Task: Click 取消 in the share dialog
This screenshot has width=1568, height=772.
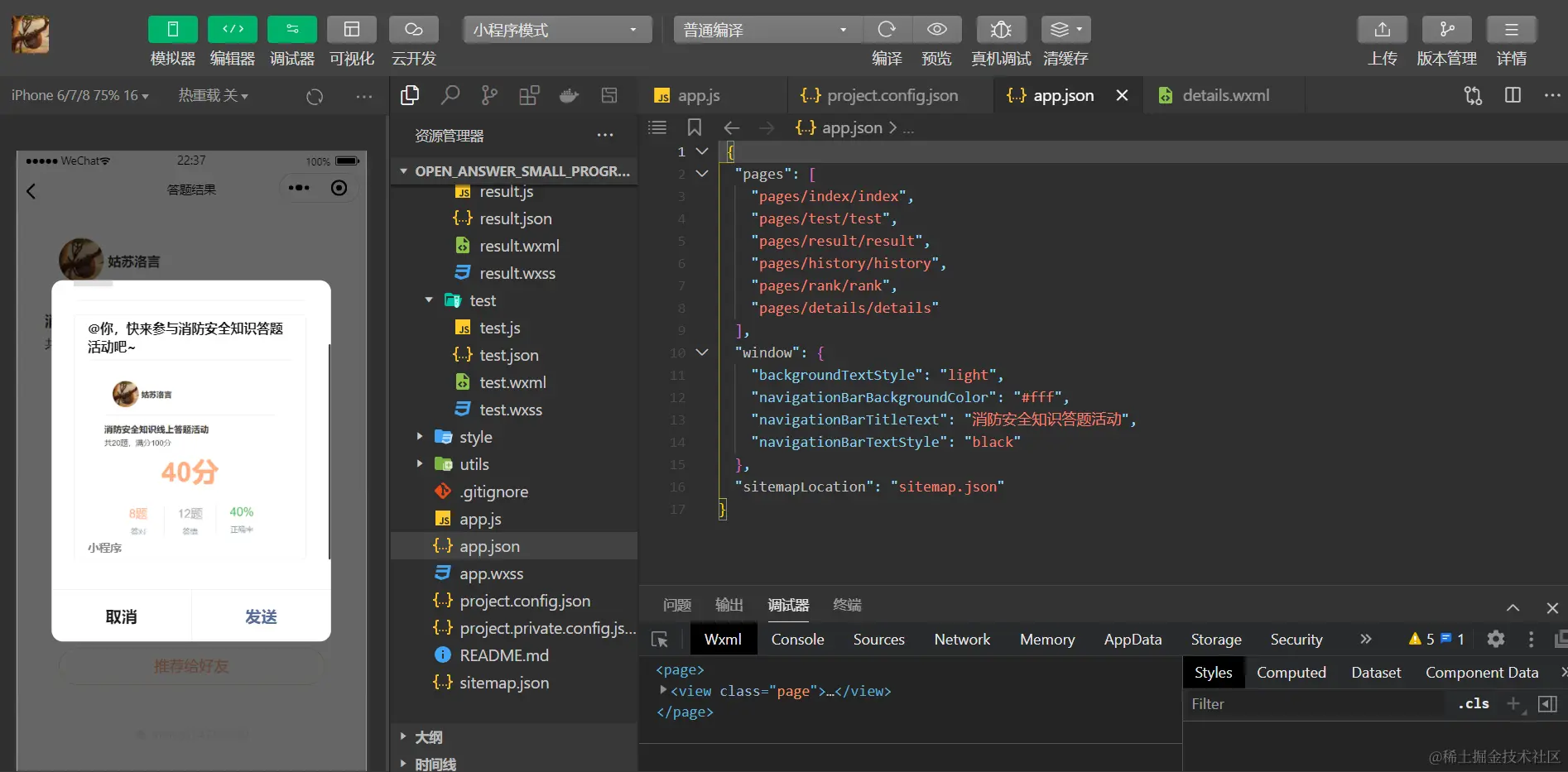Action: 122,616
